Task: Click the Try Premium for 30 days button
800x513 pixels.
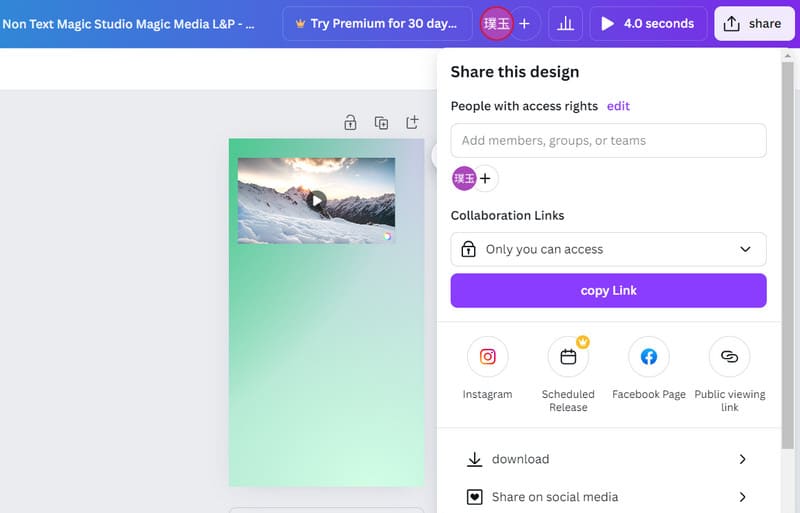Action: click(377, 23)
